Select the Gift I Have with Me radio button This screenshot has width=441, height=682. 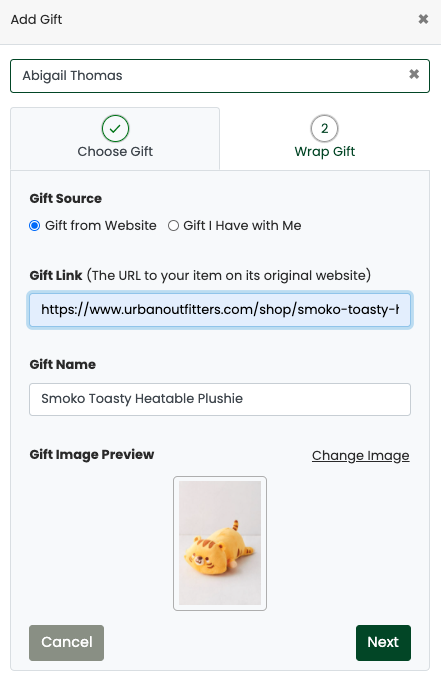(x=174, y=226)
